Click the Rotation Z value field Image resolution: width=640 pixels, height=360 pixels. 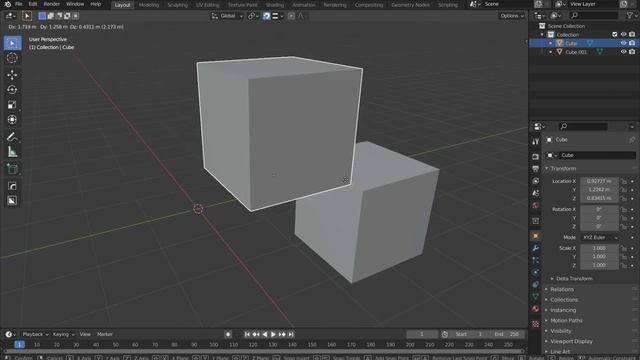click(x=599, y=227)
